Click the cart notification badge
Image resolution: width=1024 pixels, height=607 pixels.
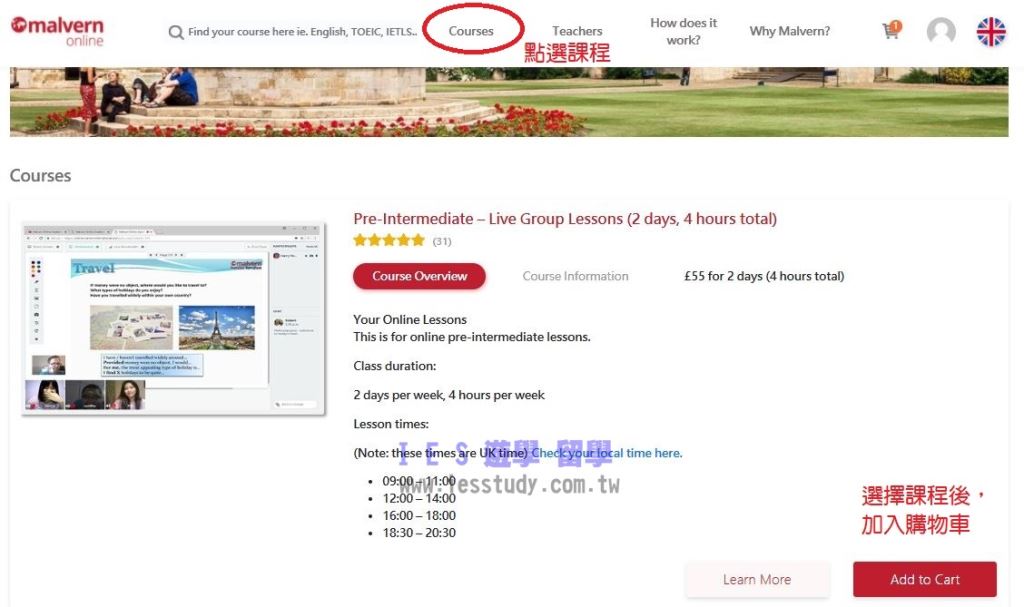coord(896,26)
